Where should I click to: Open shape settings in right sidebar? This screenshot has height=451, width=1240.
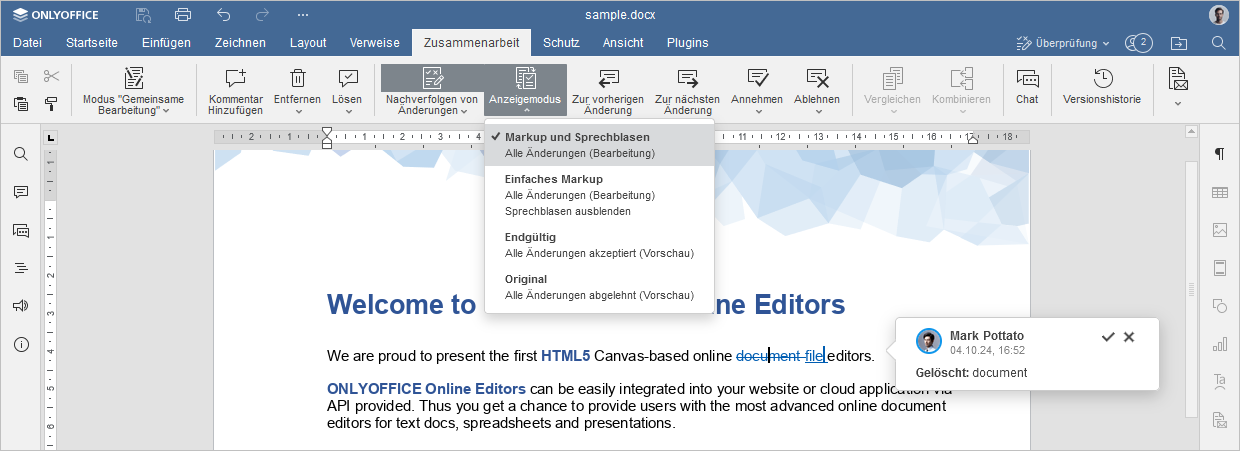[x=1219, y=306]
